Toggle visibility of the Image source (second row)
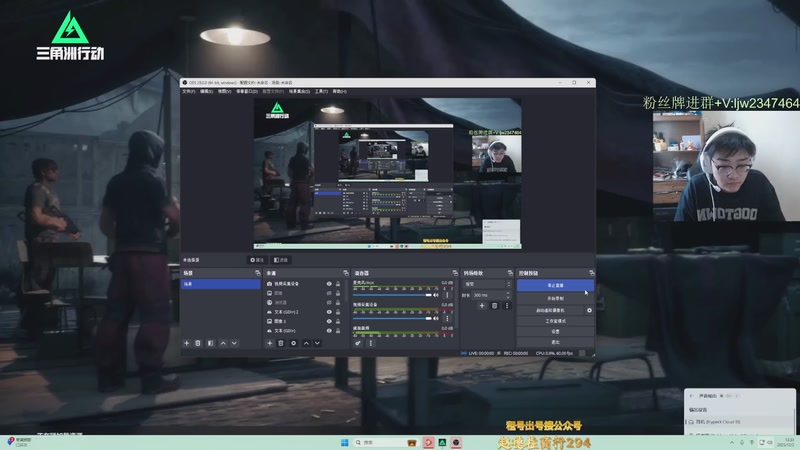The width and height of the screenshot is (800, 450). tap(329, 293)
